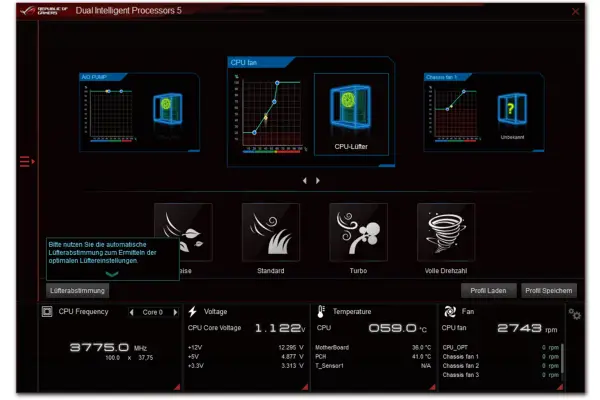Open the monitor settings gear icon
This screenshot has height=400, width=600.
click(x=574, y=314)
